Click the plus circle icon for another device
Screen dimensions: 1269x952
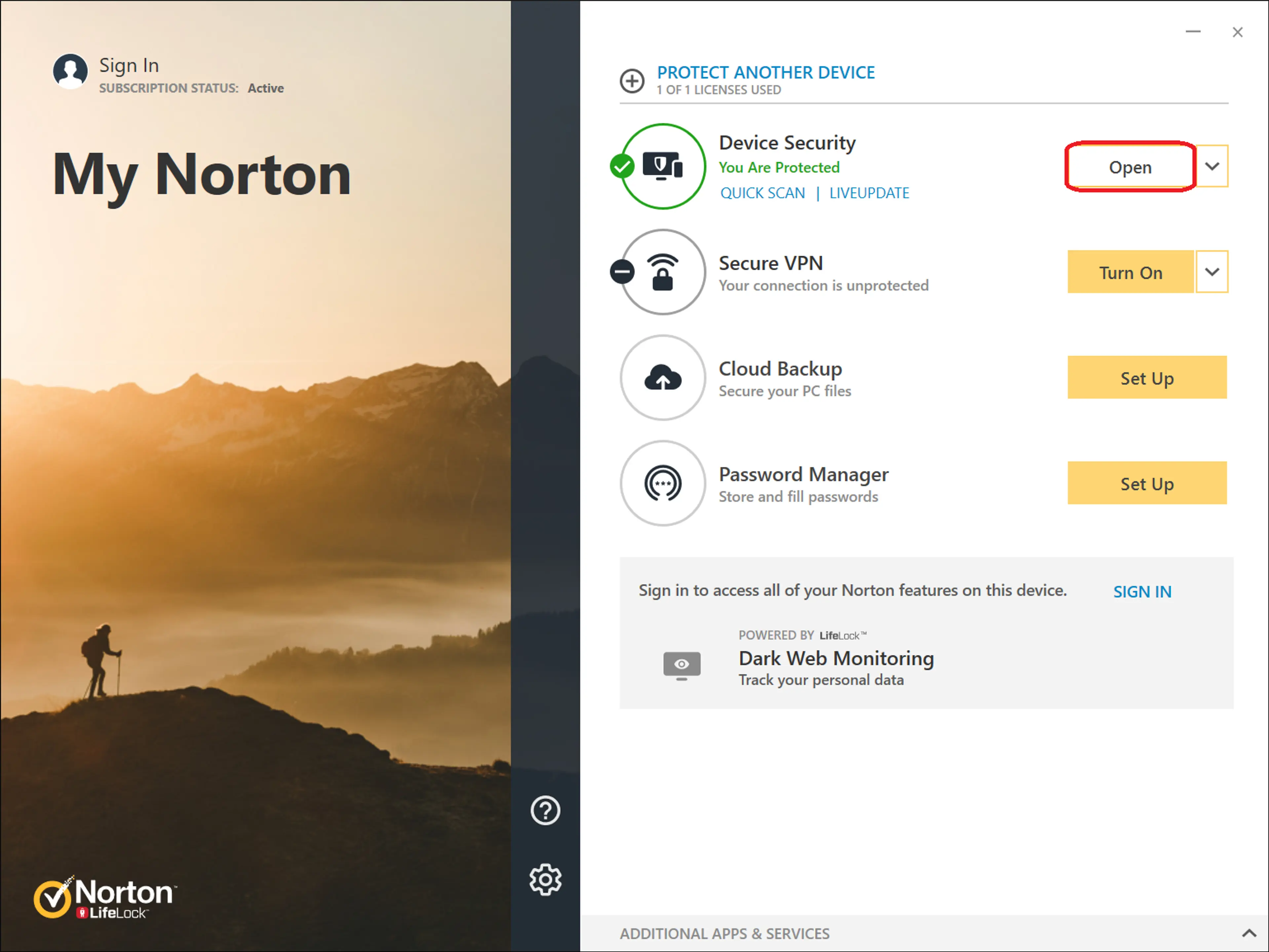click(632, 81)
